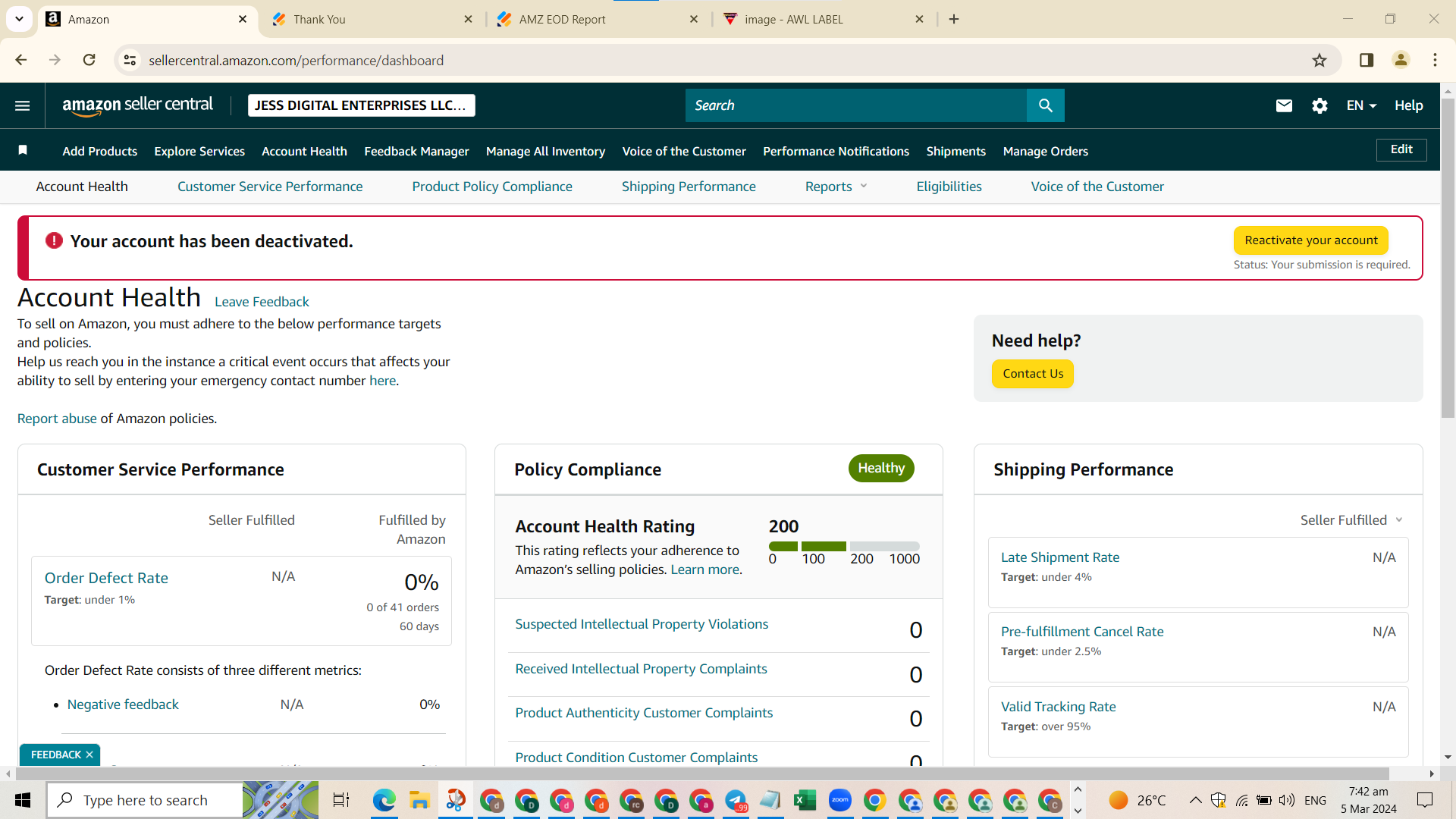1456x819 pixels.
Task: Click the Leave Feedback link
Action: (x=262, y=302)
